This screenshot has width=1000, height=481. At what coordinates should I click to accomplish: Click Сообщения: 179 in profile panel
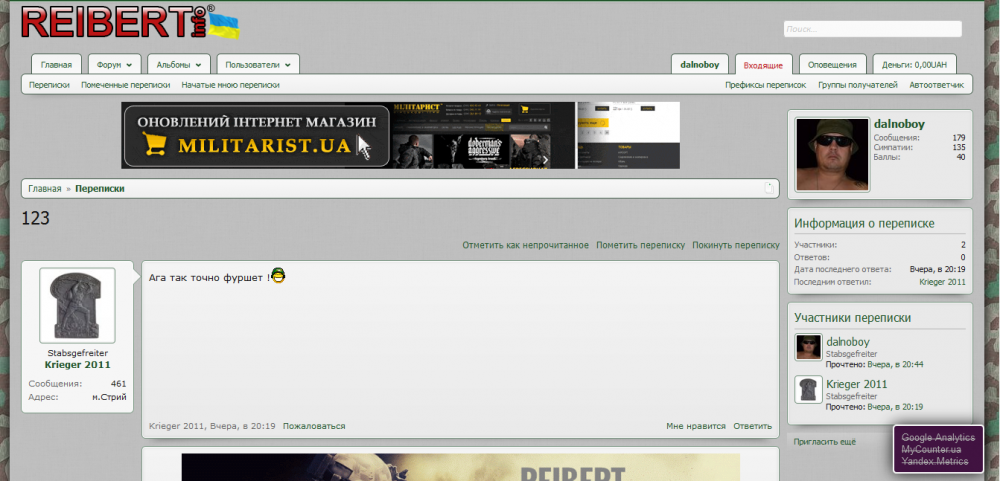919,138
